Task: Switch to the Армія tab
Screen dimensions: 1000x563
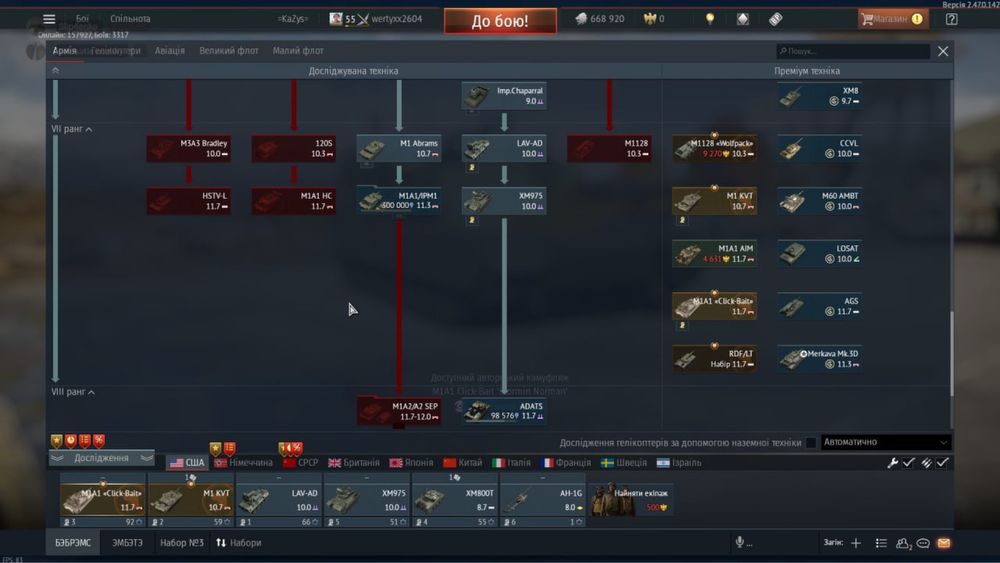Action: point(64,50)
